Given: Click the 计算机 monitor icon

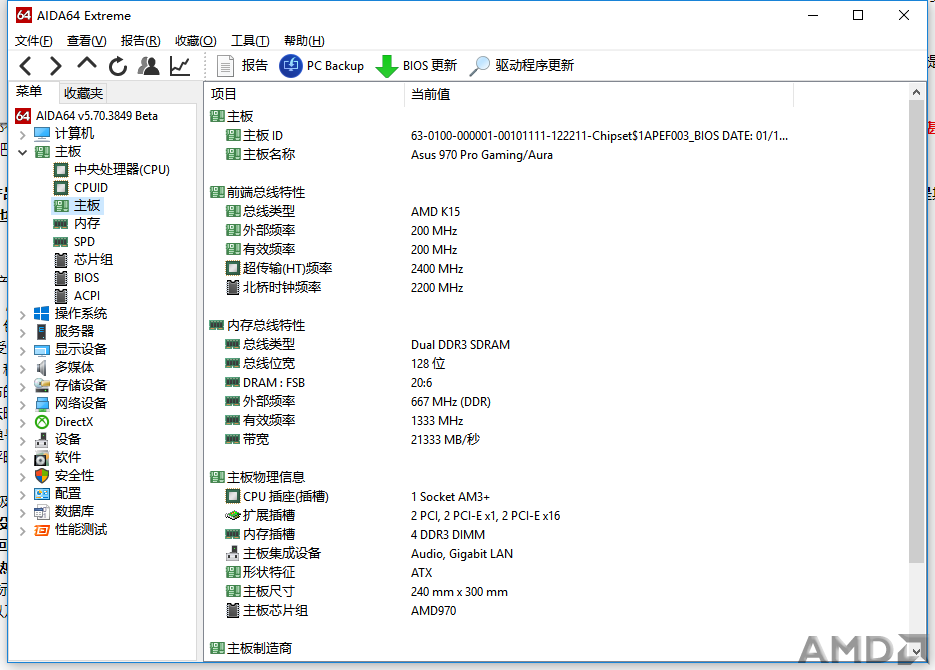Looking at the screenshot, I should pyautogui.click(x=42, y=134).
